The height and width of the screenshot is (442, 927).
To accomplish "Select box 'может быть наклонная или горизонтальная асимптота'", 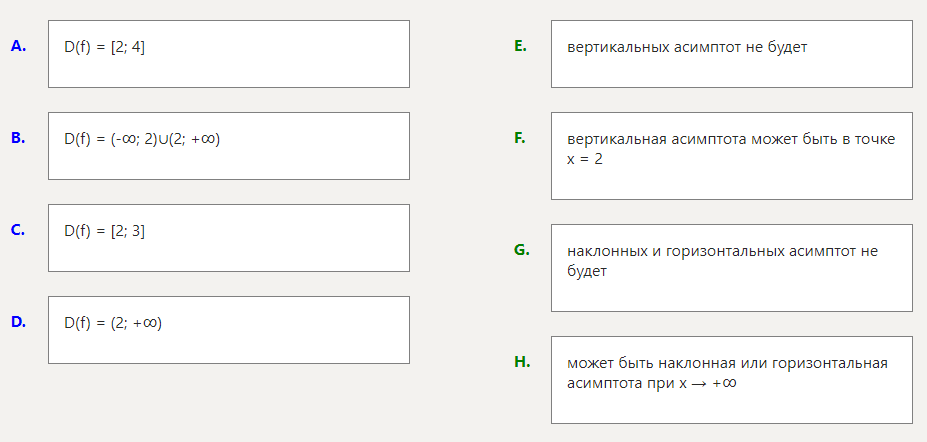I will click(731, 380).
